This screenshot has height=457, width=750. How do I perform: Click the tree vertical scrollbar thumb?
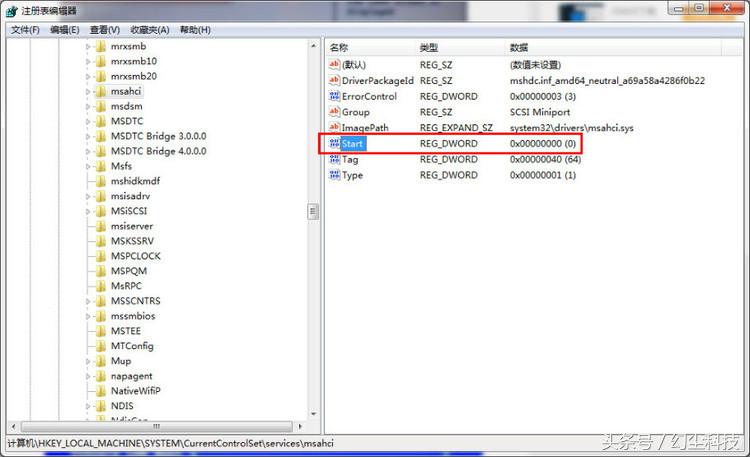click(x=313, y=211)
